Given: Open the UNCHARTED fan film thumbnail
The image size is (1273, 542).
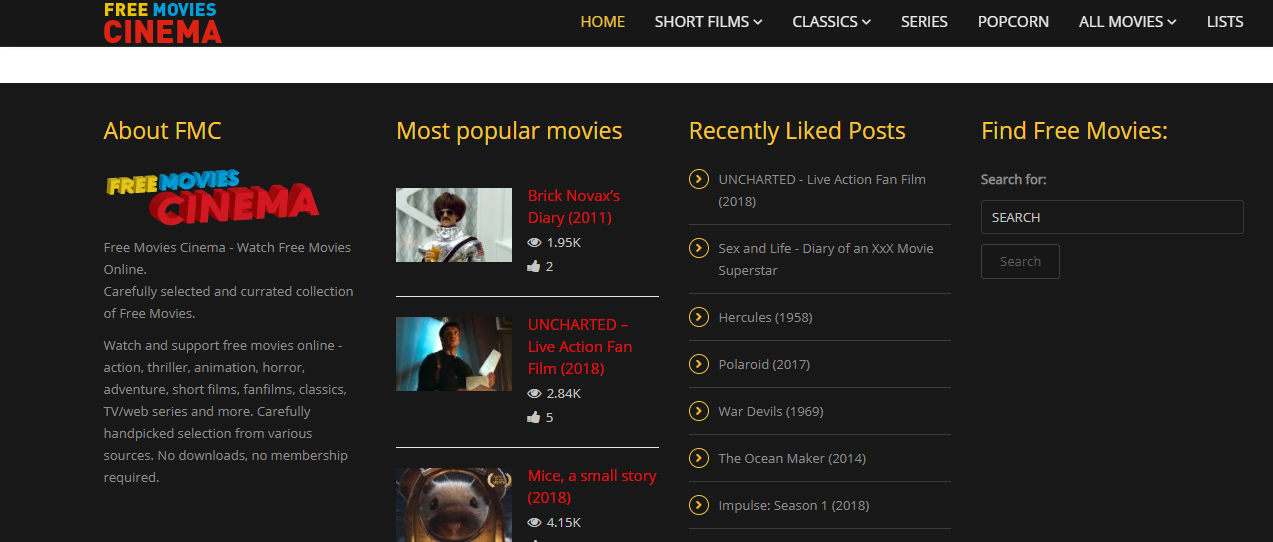Looking at the screenshot, I should [454, 354].
